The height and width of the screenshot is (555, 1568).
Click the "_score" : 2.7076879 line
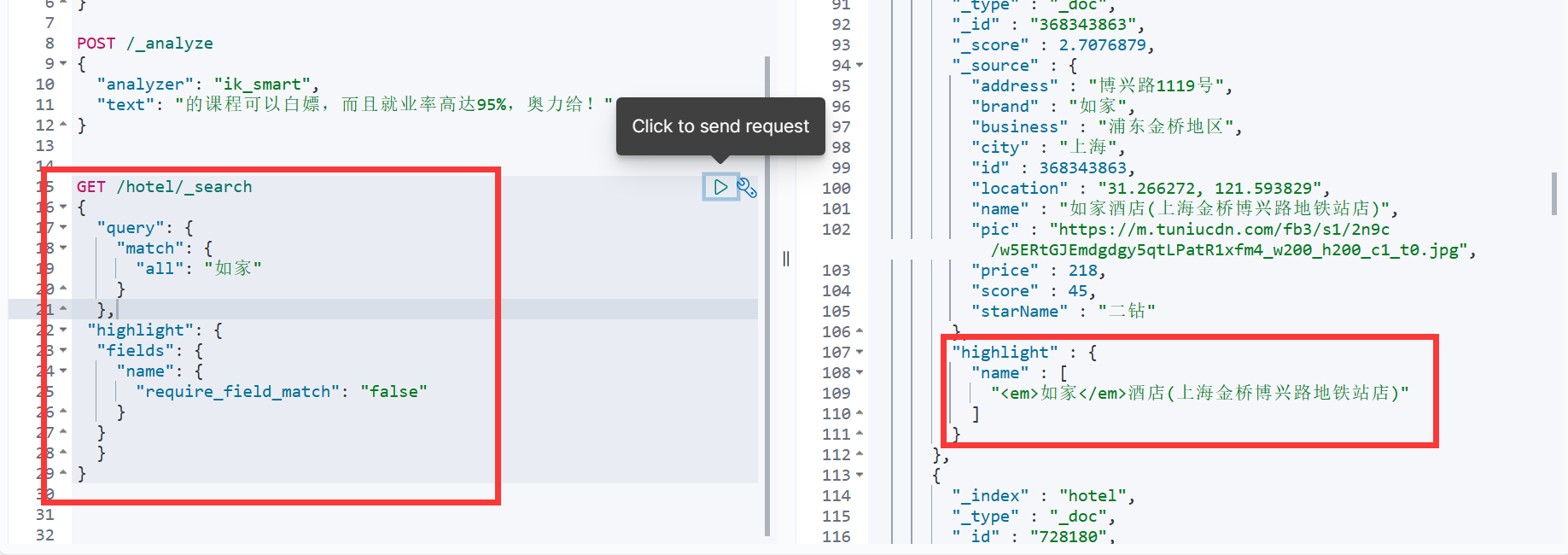(x=1053, y=45)
